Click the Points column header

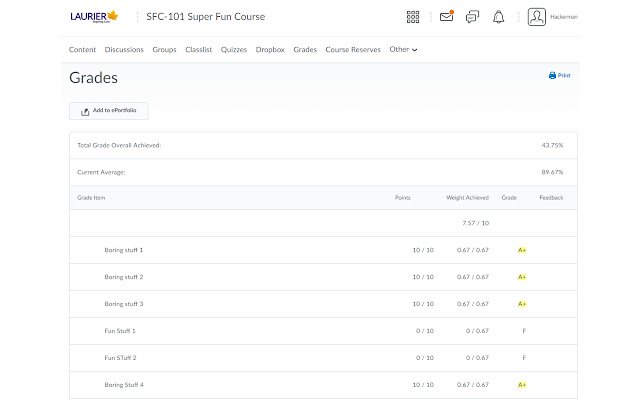tap(402, 198)
